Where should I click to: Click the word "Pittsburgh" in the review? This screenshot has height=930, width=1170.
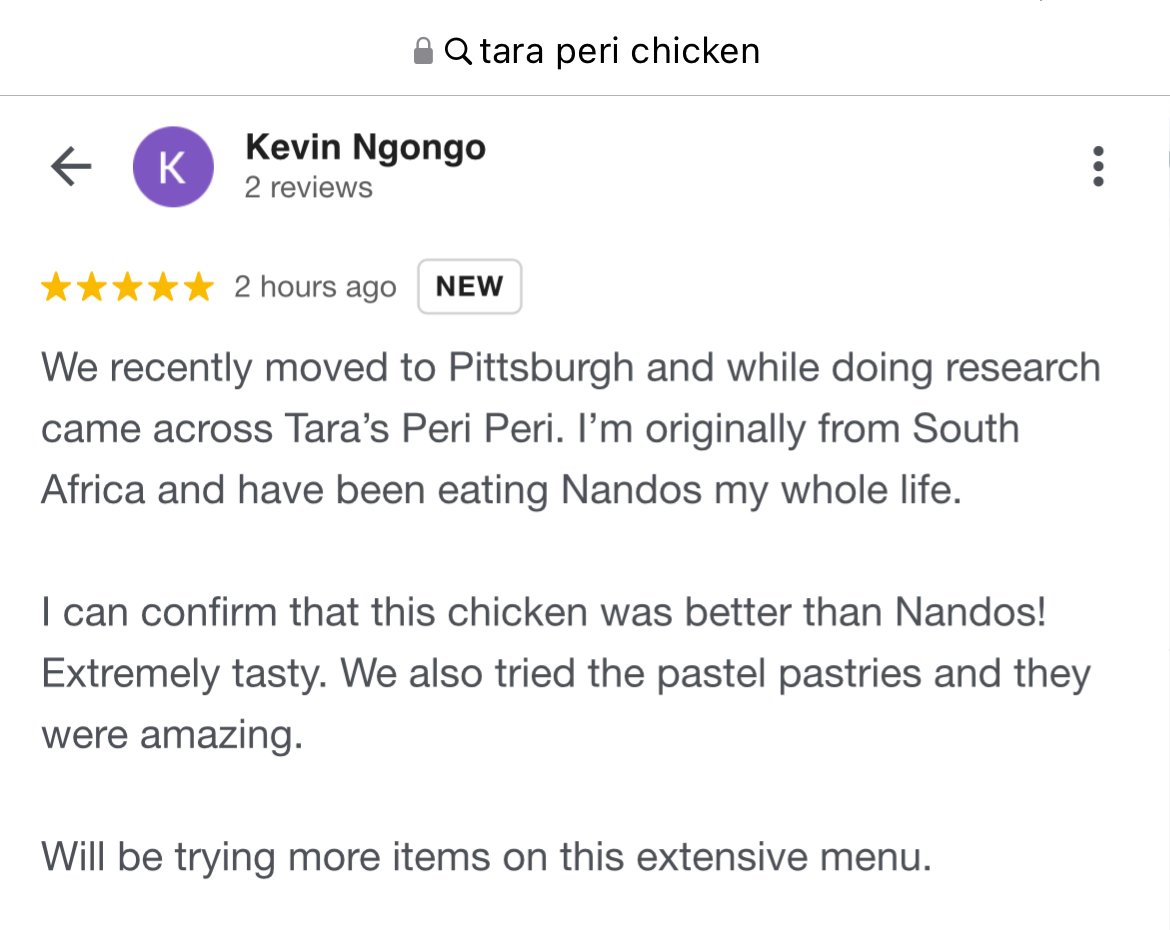541,368
